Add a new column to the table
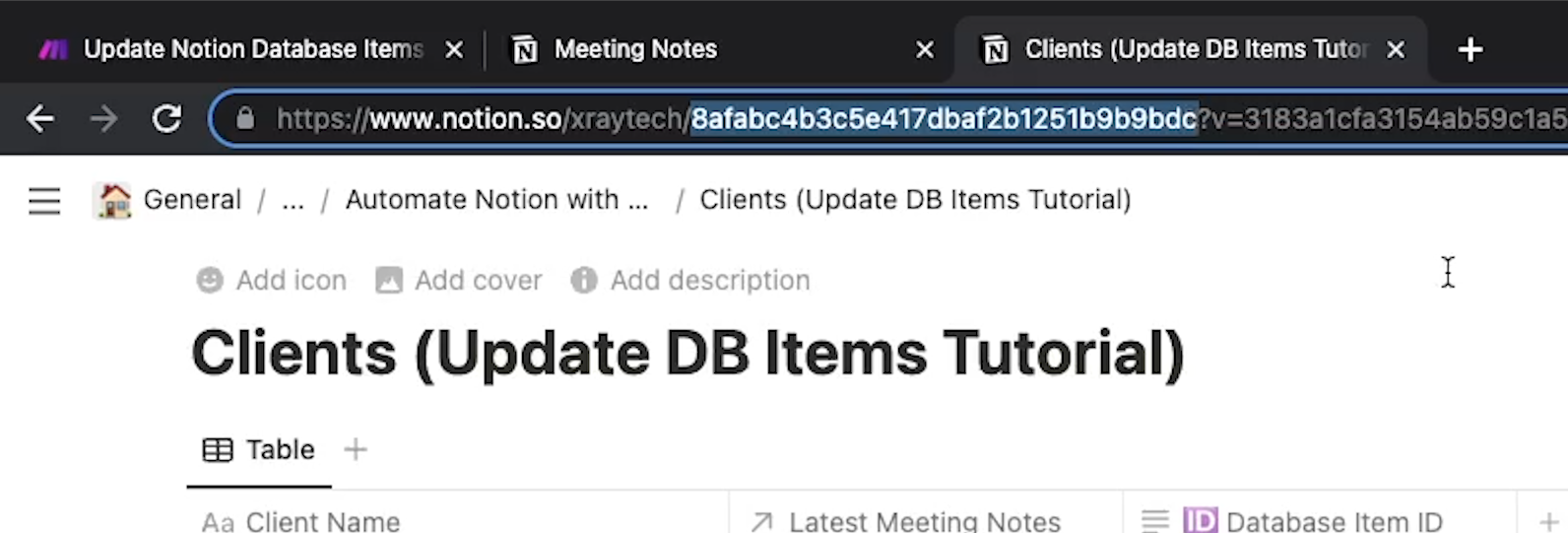The image size is (1568, 533). tap(1548, 521)
